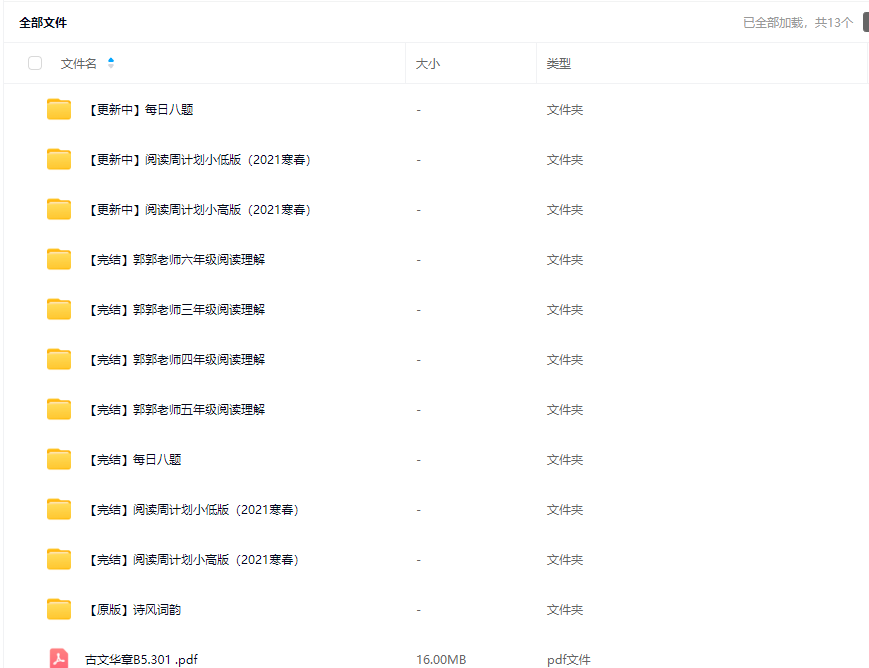Image resolution: width=869 pixels, height=668 pixels.
Task: Open the 古文华章B5.301.pdf file name
Action: click(x=141, y=660)
